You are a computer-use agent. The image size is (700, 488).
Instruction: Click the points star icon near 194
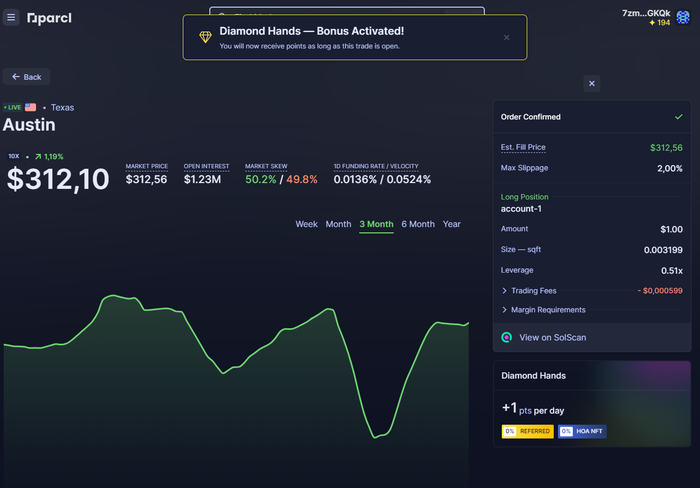652,22
